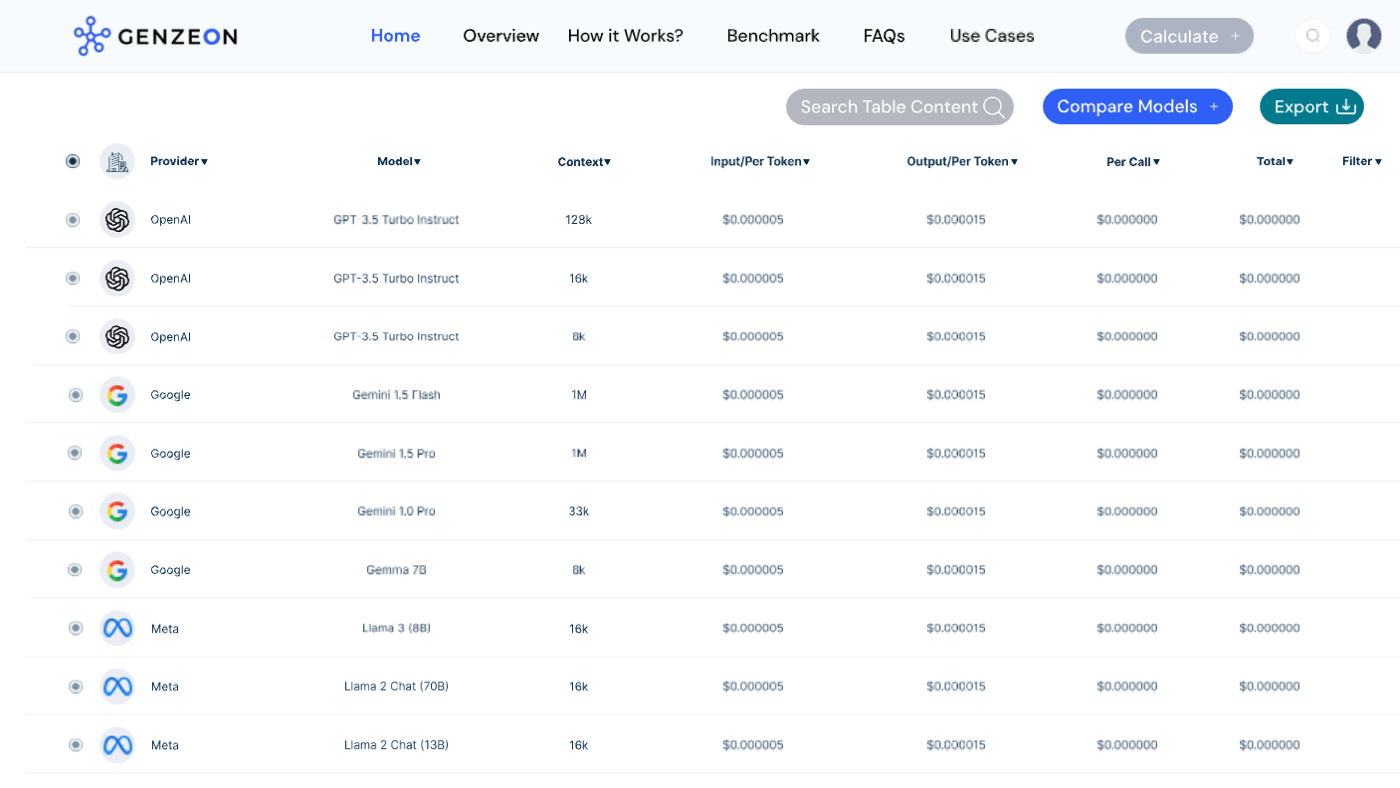This screenshot has height=788, width=1400.
Task: Click OpenAI logo in GPT 3.5 128k row
Action: click(117, 220)
